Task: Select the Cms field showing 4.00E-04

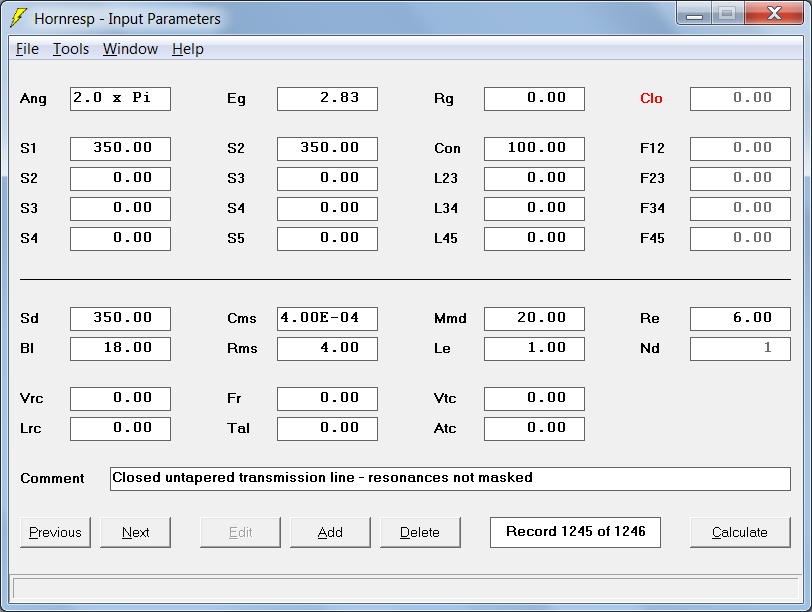Action: pos(327,319)
